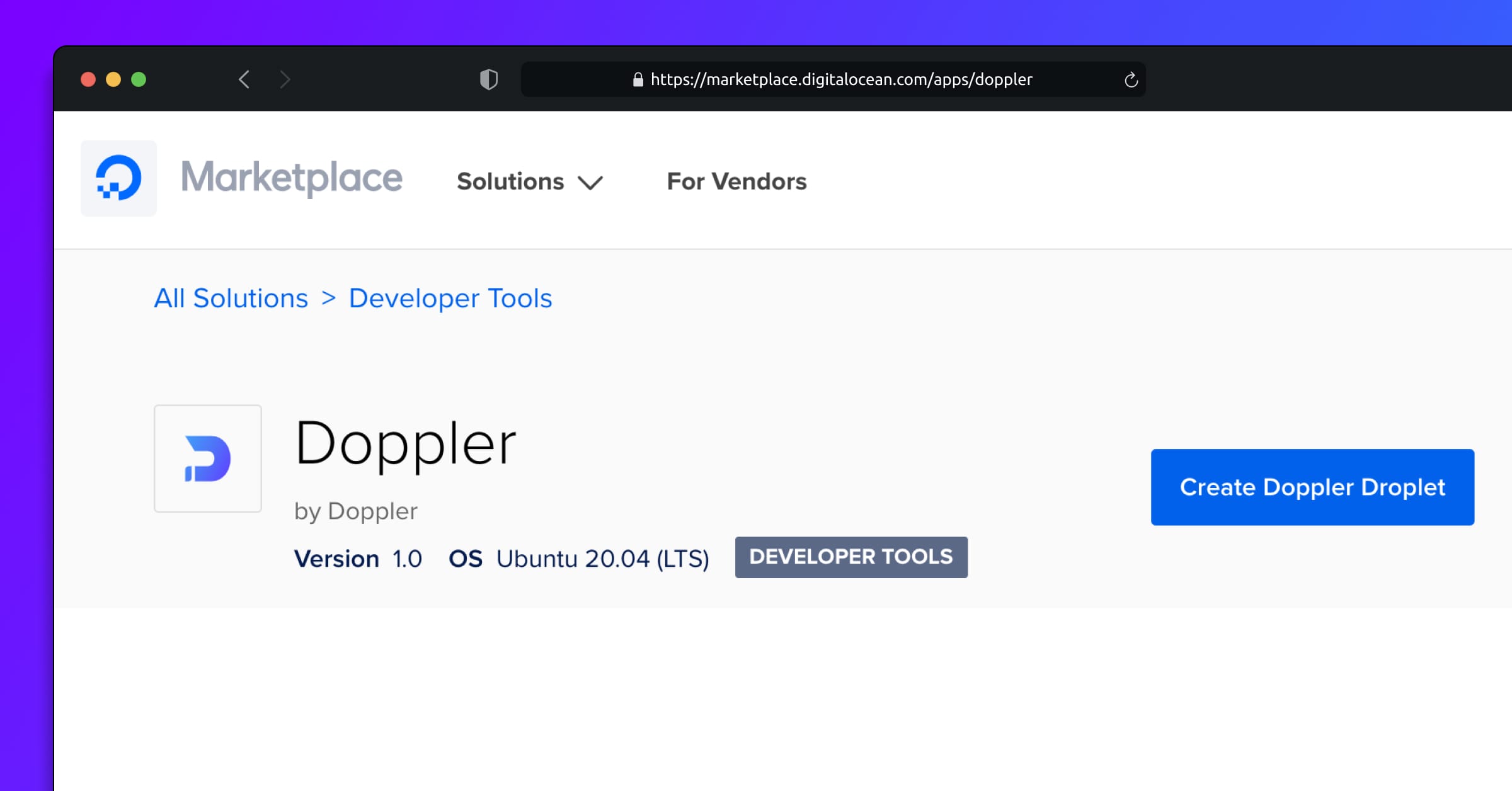Open the Developer Tools breadcrumb link
Screen dimensions: 1512x791
click(450, 298)
